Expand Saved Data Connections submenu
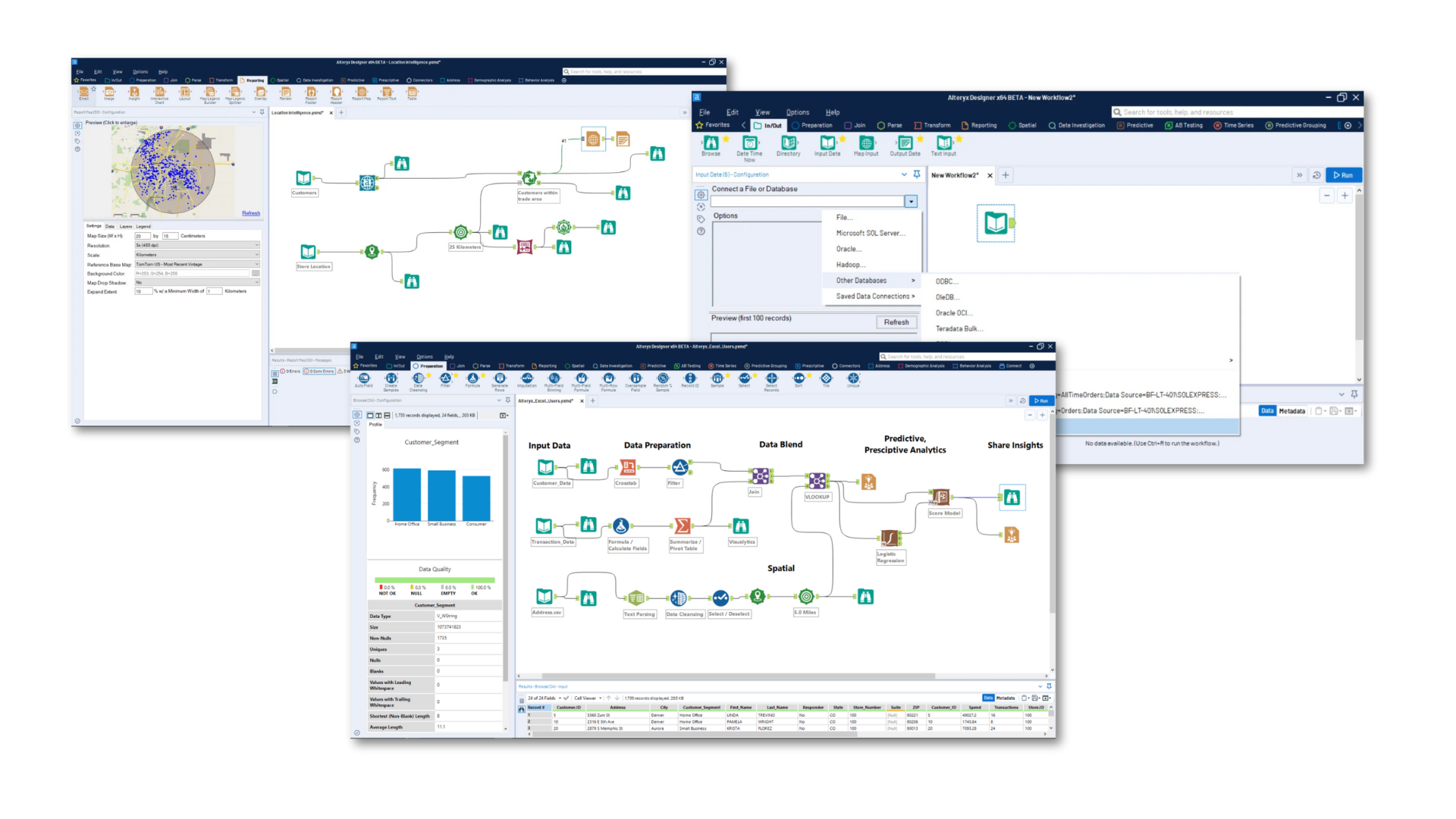This screenshot has height=819, width=1456. [872, 297]
